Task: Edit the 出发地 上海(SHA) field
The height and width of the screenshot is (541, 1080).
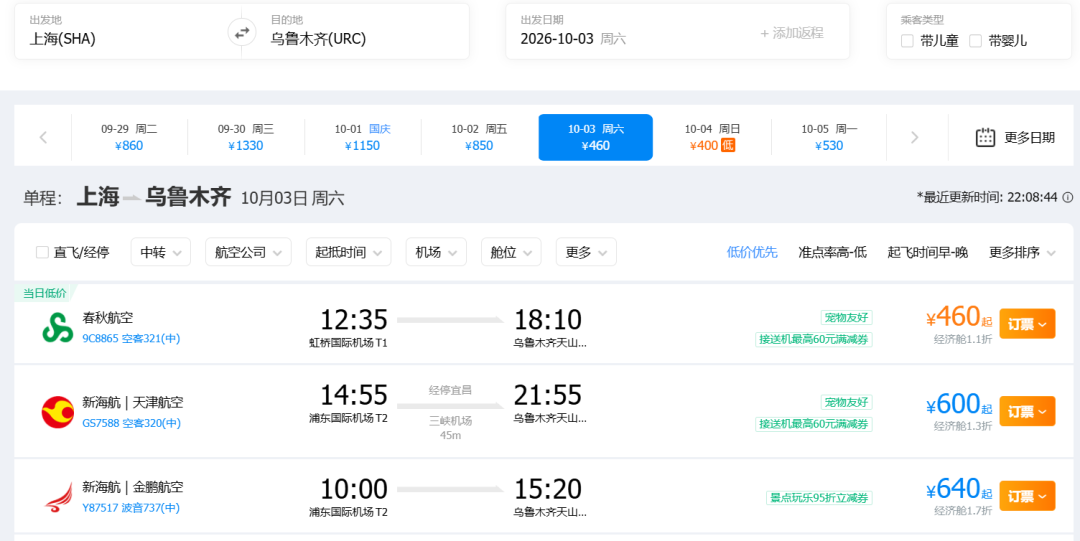Action: pyautogui.click(x=127, y=31)
